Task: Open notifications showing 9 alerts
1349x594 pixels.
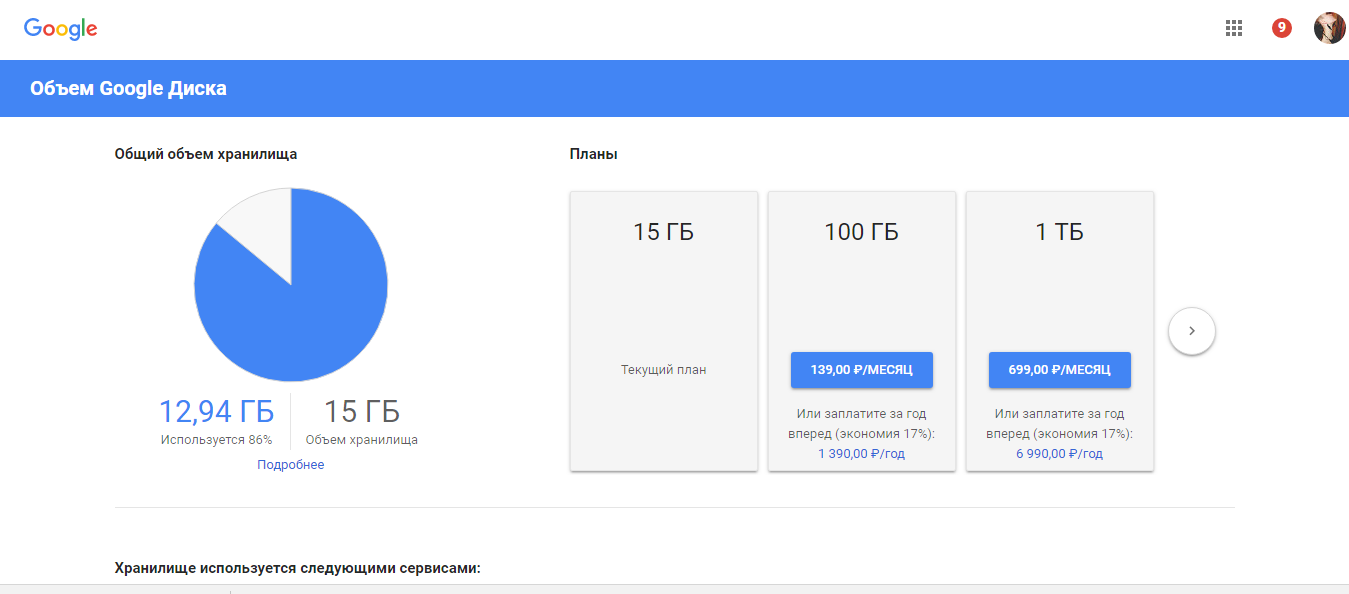Action: point(1281,28)
